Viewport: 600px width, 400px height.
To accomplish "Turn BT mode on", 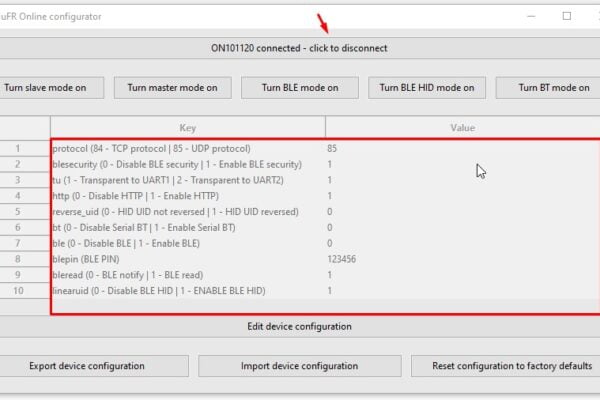I will coord(549,88).
